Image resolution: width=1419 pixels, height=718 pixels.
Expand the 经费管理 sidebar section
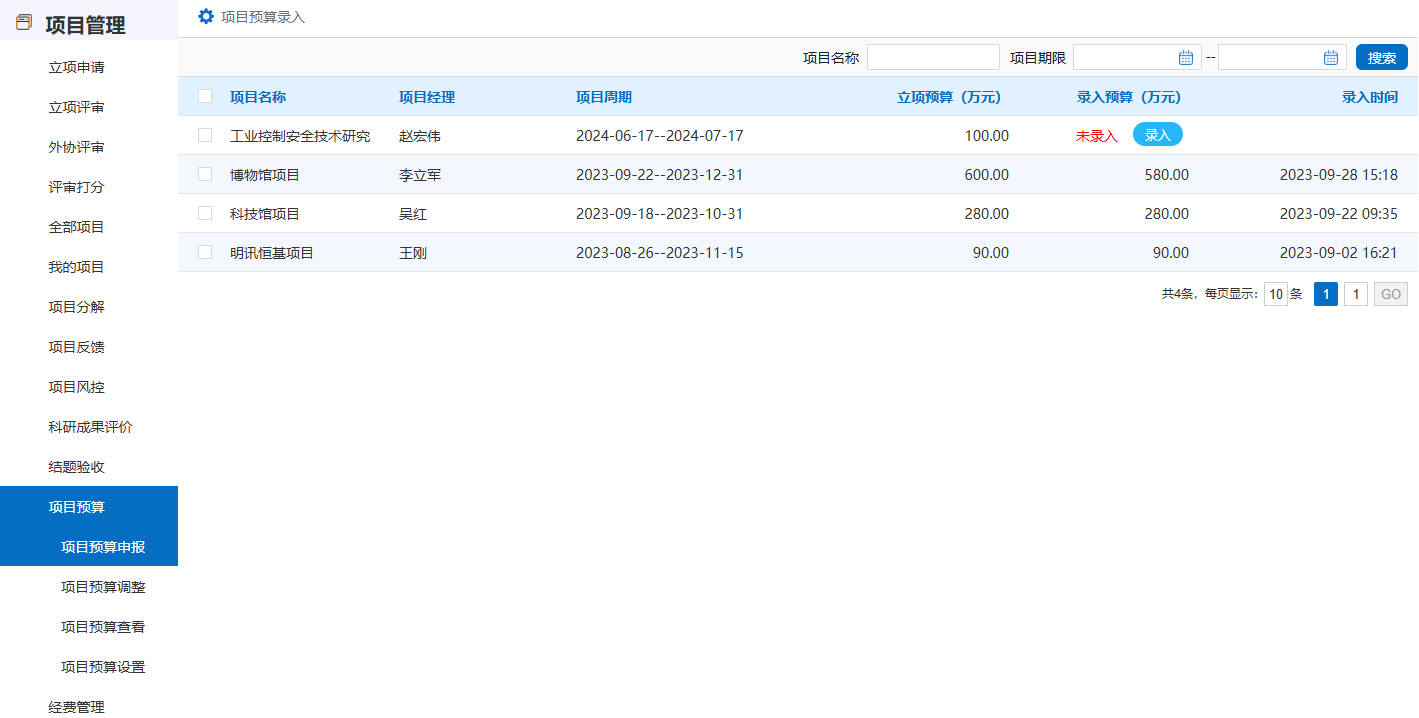coord(77,707)
